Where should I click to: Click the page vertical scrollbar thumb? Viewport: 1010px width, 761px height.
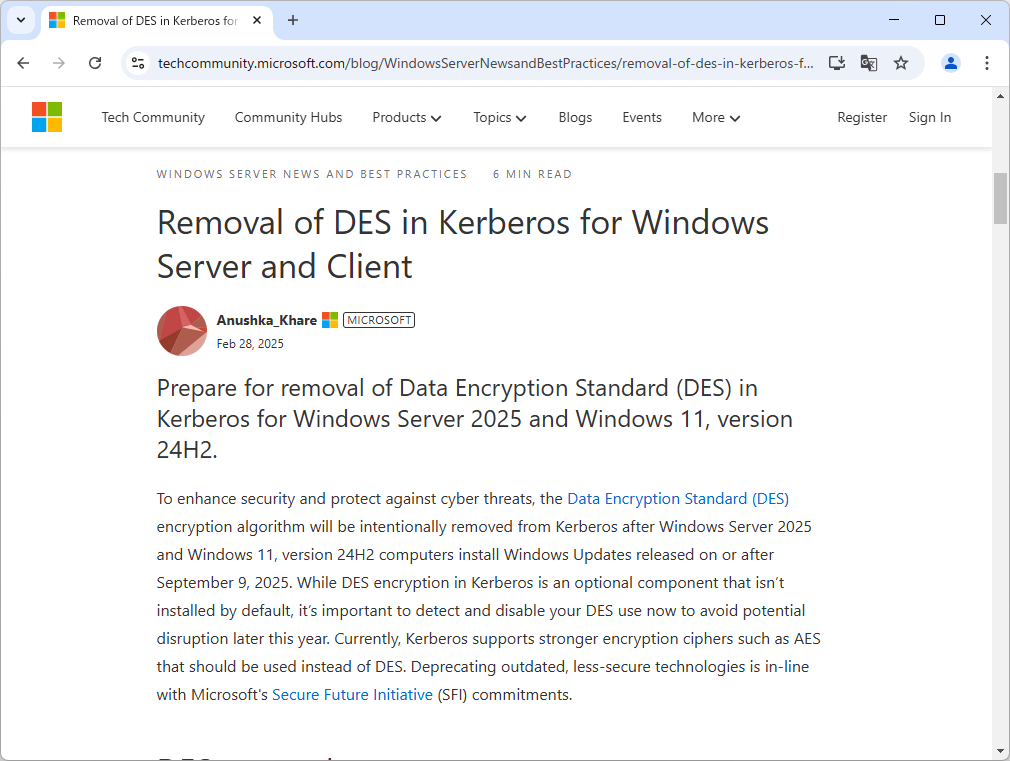coord(1000,198)
